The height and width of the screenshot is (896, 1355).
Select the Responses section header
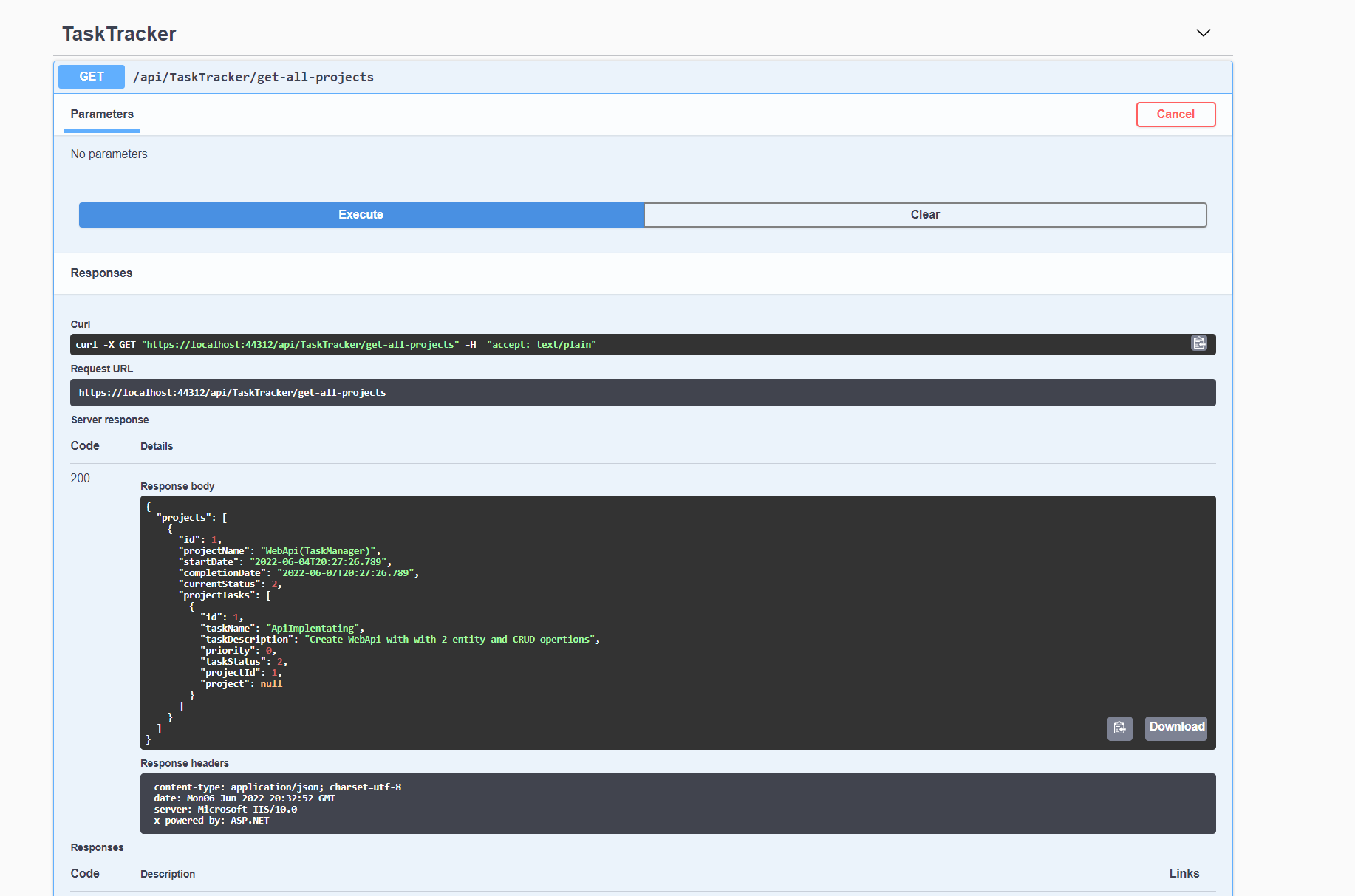pos(101,273)
